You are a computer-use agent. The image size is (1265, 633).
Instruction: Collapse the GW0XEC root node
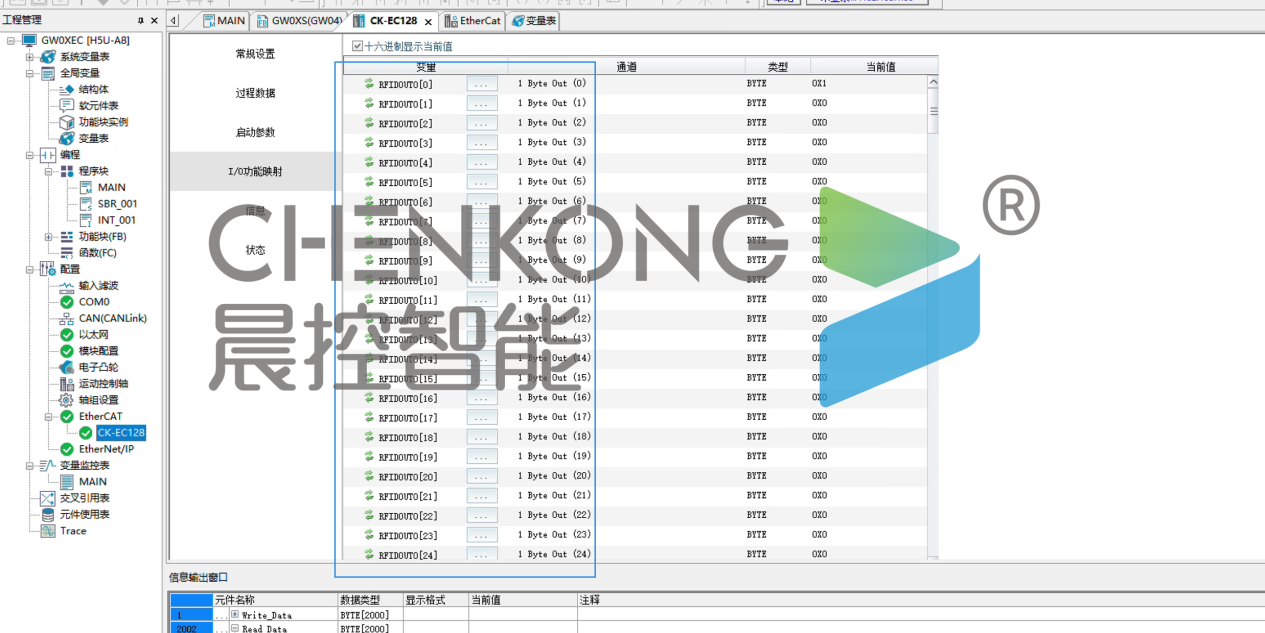click(11, 40)
